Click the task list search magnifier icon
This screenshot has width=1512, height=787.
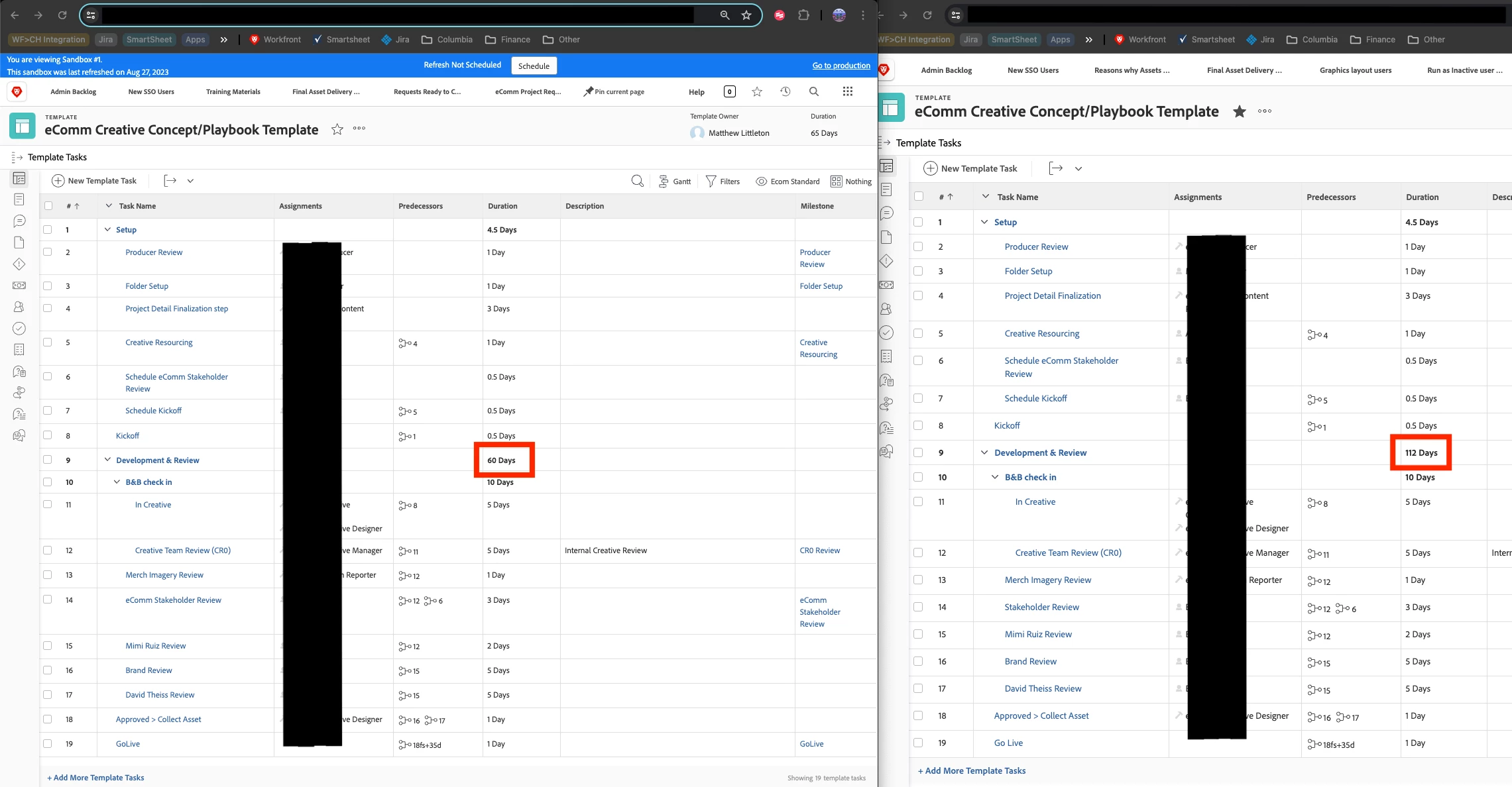637,181
